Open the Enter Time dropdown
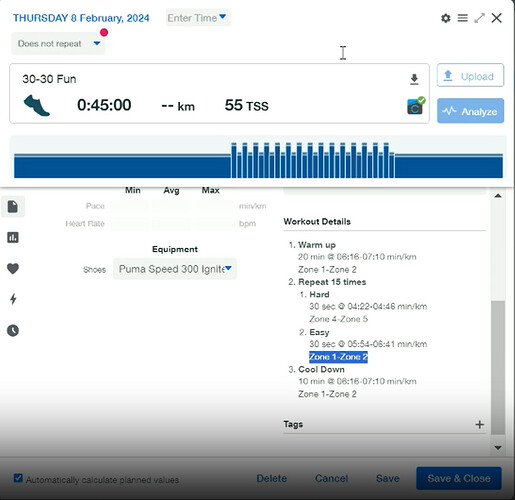Screen dimensions: 515x500 198,18
